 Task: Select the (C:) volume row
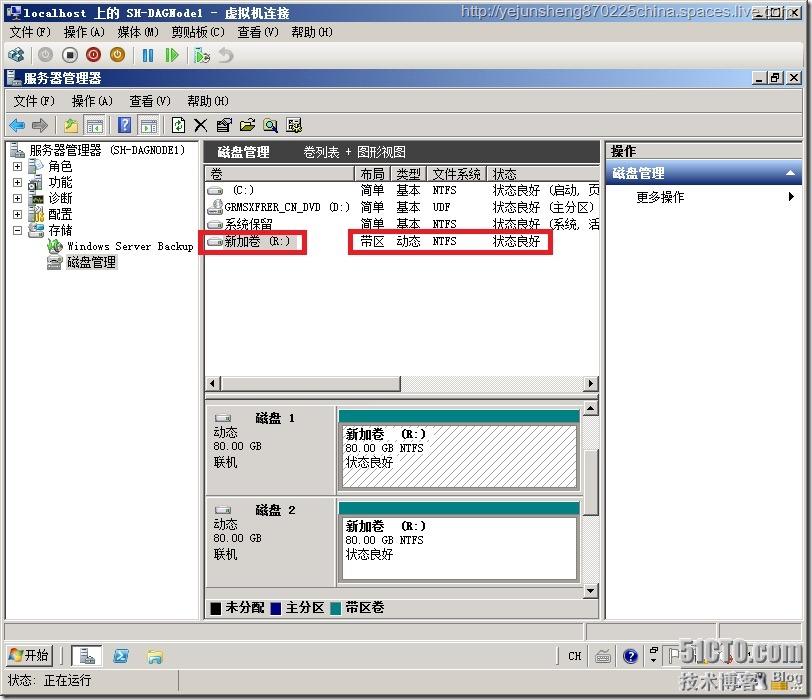click(402, 191)
